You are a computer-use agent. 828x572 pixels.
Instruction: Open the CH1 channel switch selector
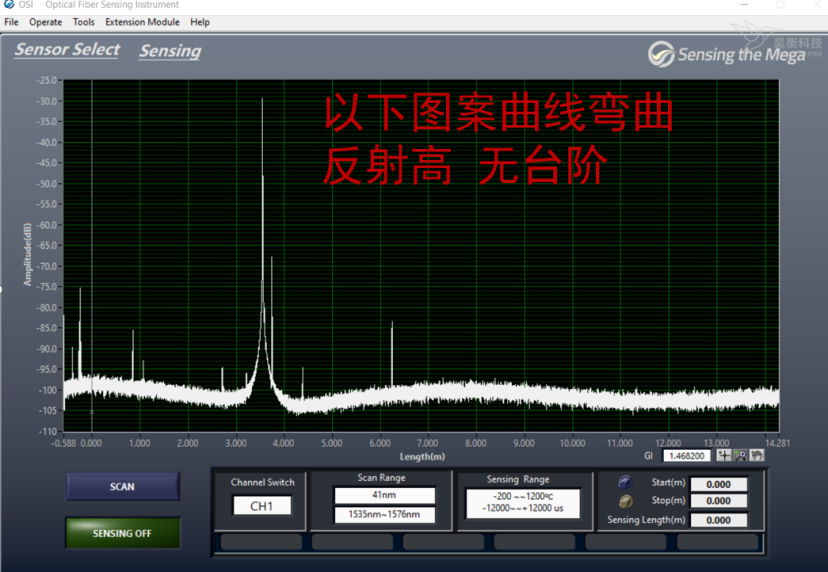pyautogui.click(x=262, y=506)
